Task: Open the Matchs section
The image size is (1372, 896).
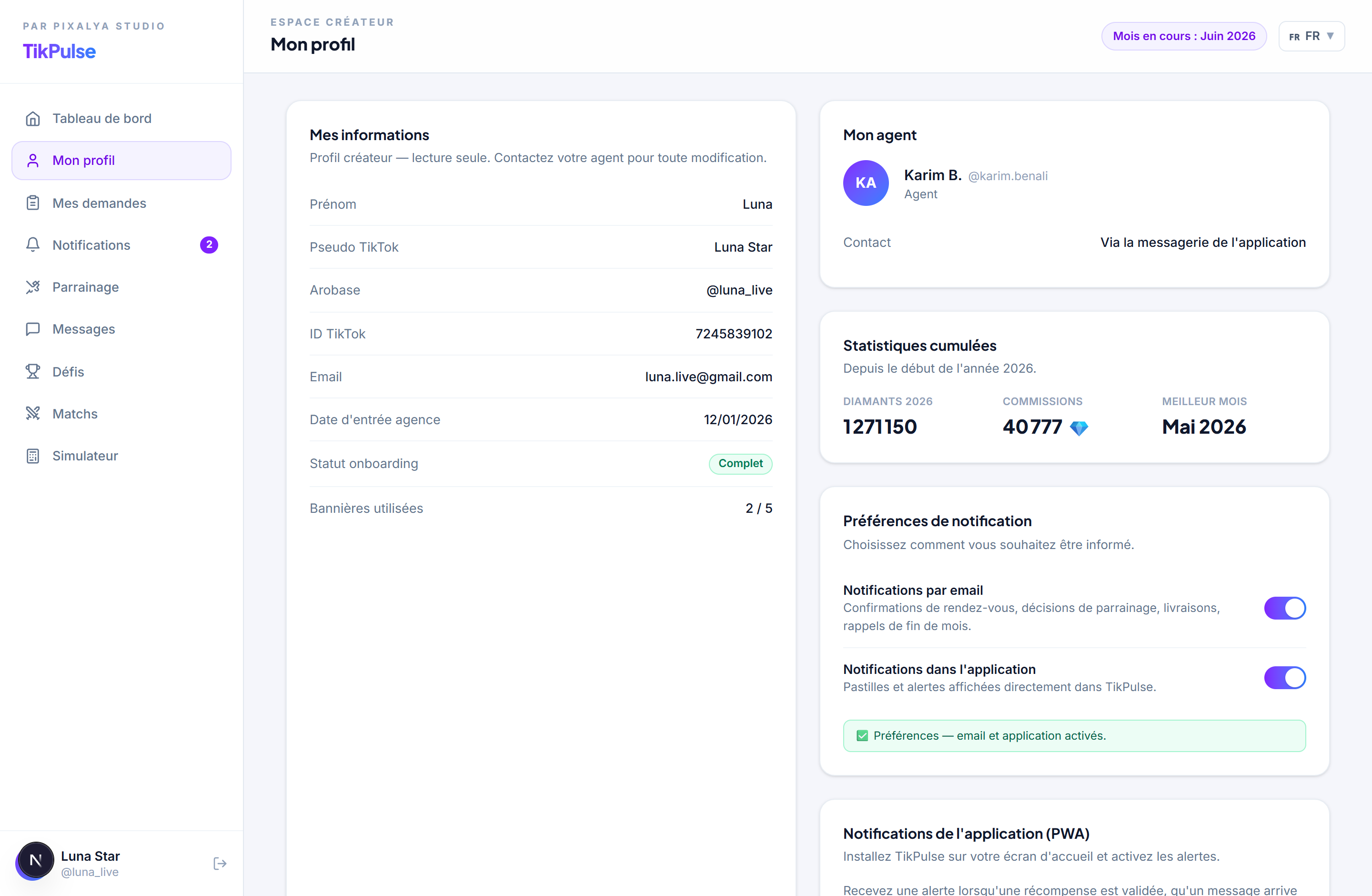Action: coord(121,413)
